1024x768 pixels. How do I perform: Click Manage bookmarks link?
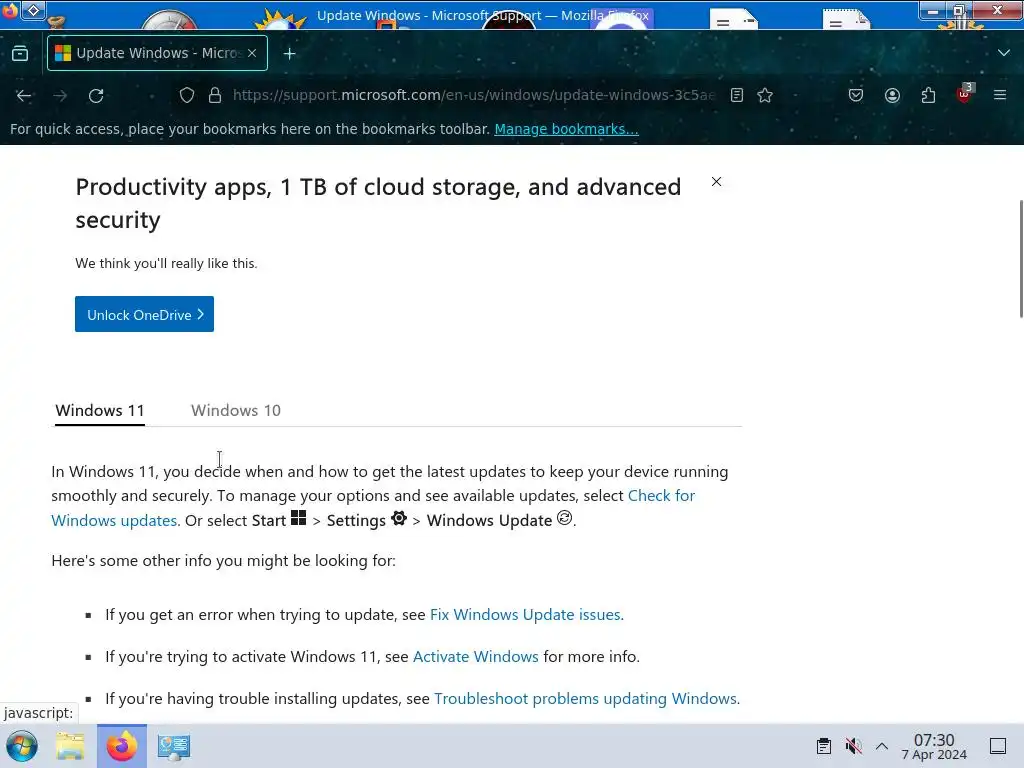click(x=566, y=129)
